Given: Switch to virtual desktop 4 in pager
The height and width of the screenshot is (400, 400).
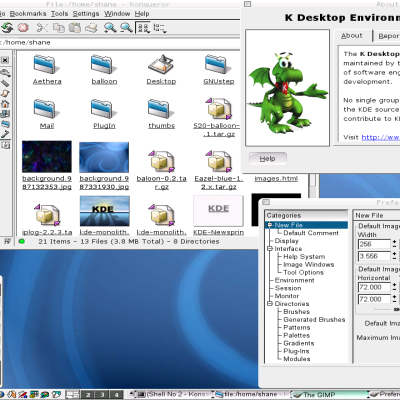Looking at the screenshot, I should tap(116, 395).
